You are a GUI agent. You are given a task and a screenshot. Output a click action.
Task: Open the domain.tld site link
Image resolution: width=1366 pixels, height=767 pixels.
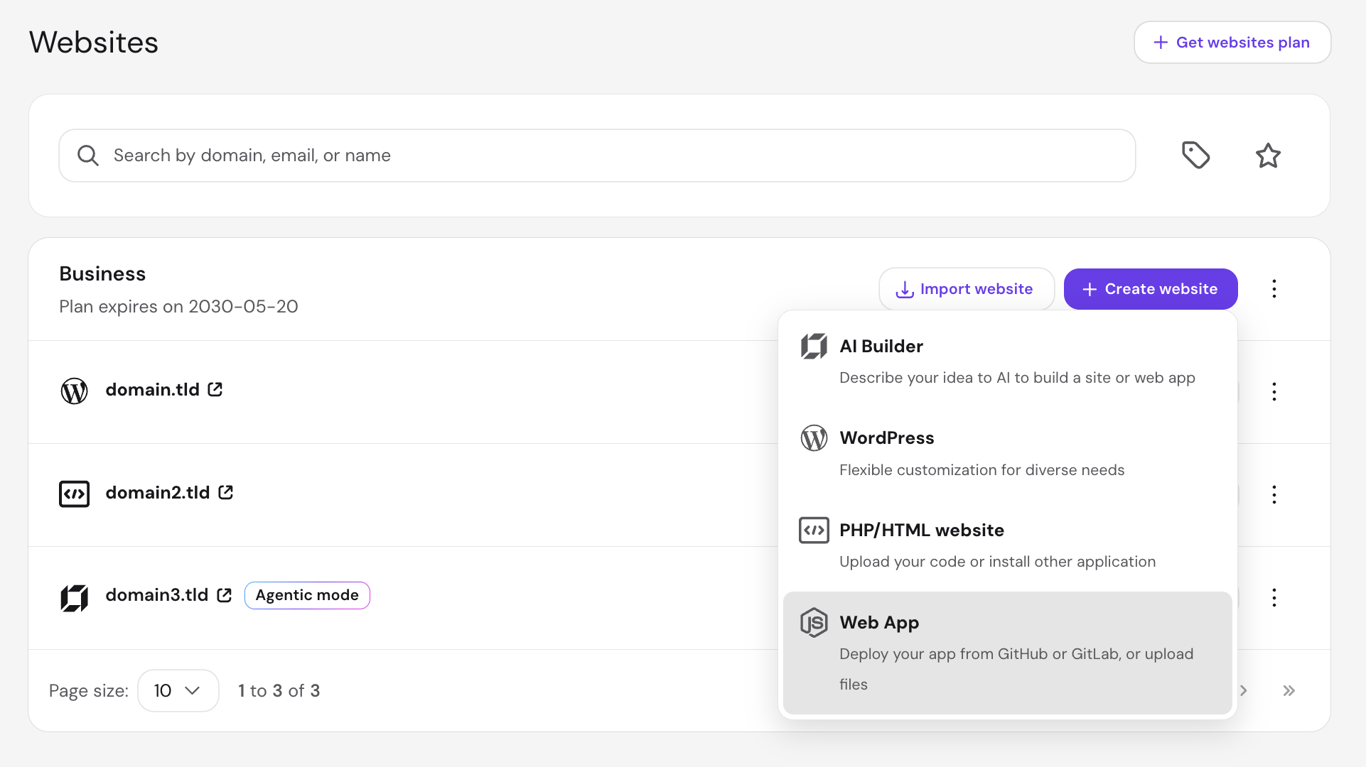point(152,390)
